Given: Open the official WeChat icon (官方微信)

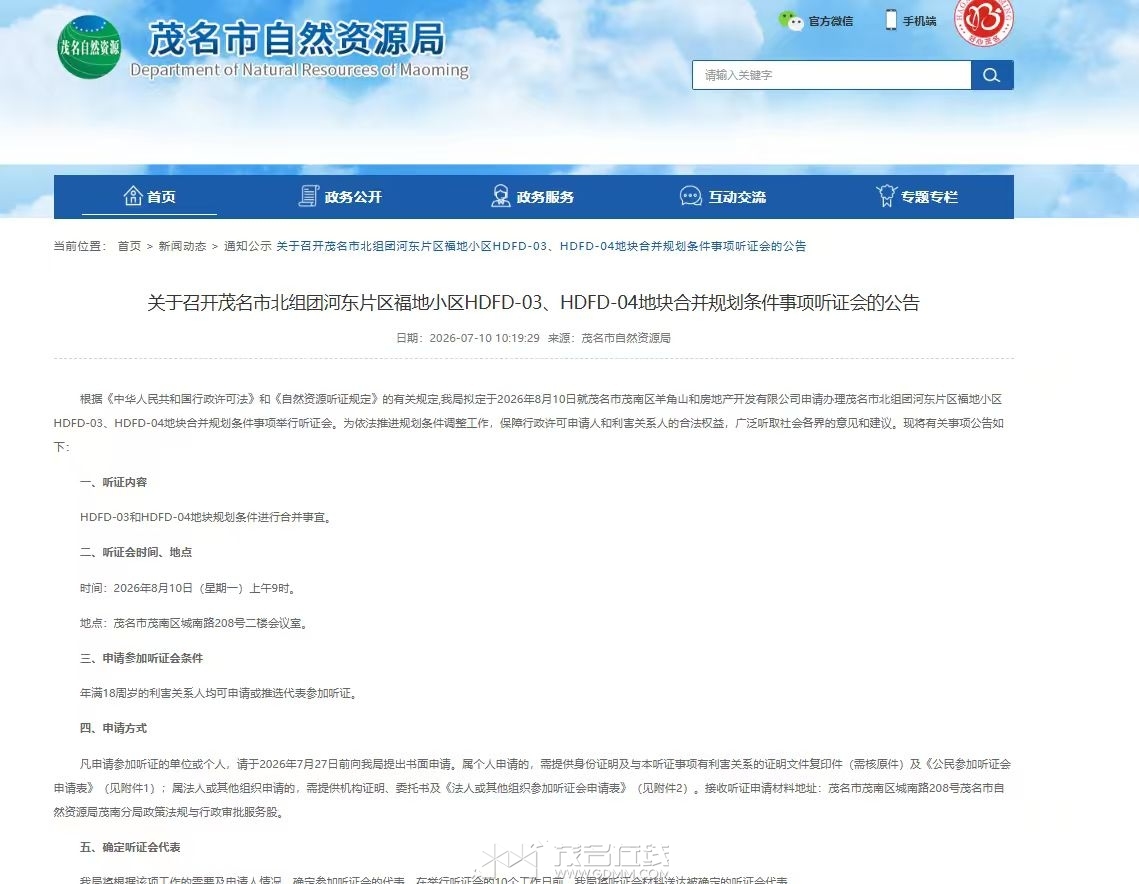Looking at the screenshot, I should (790, 21).
